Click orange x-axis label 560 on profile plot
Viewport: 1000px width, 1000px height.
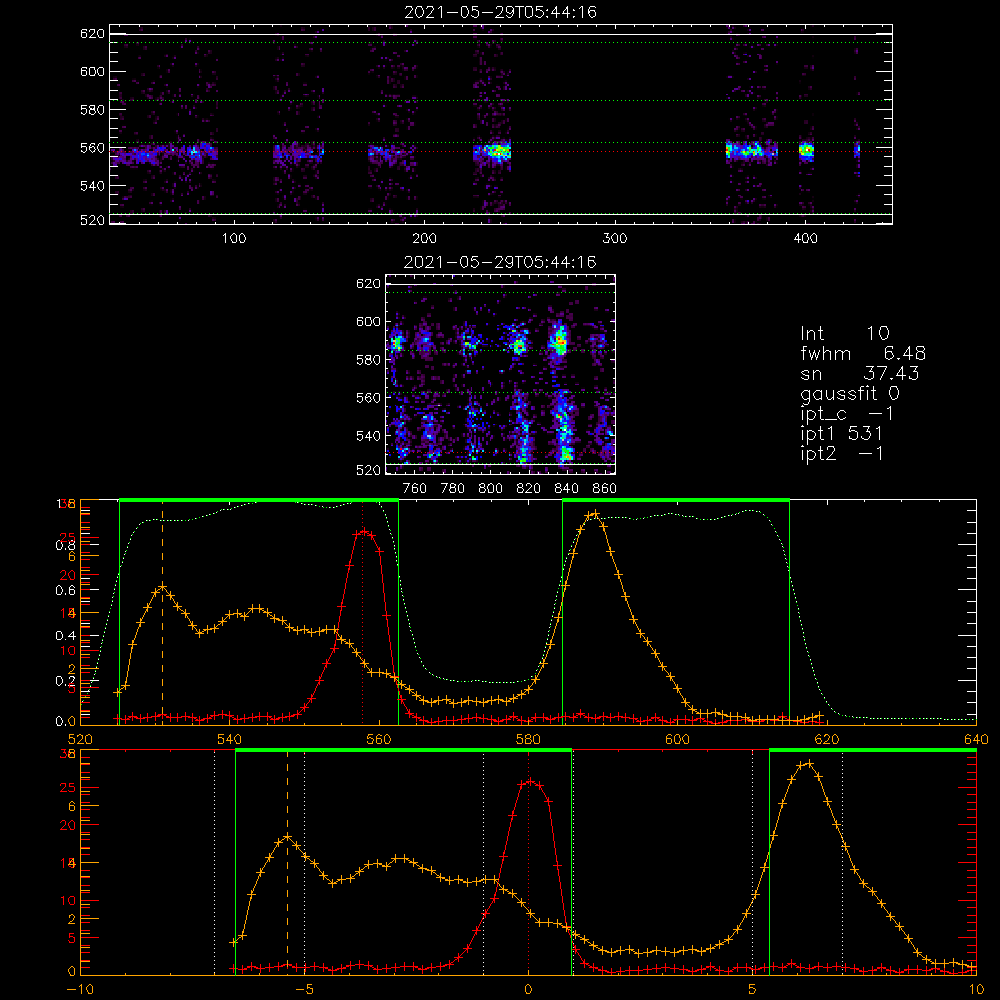tap(379, 740)
